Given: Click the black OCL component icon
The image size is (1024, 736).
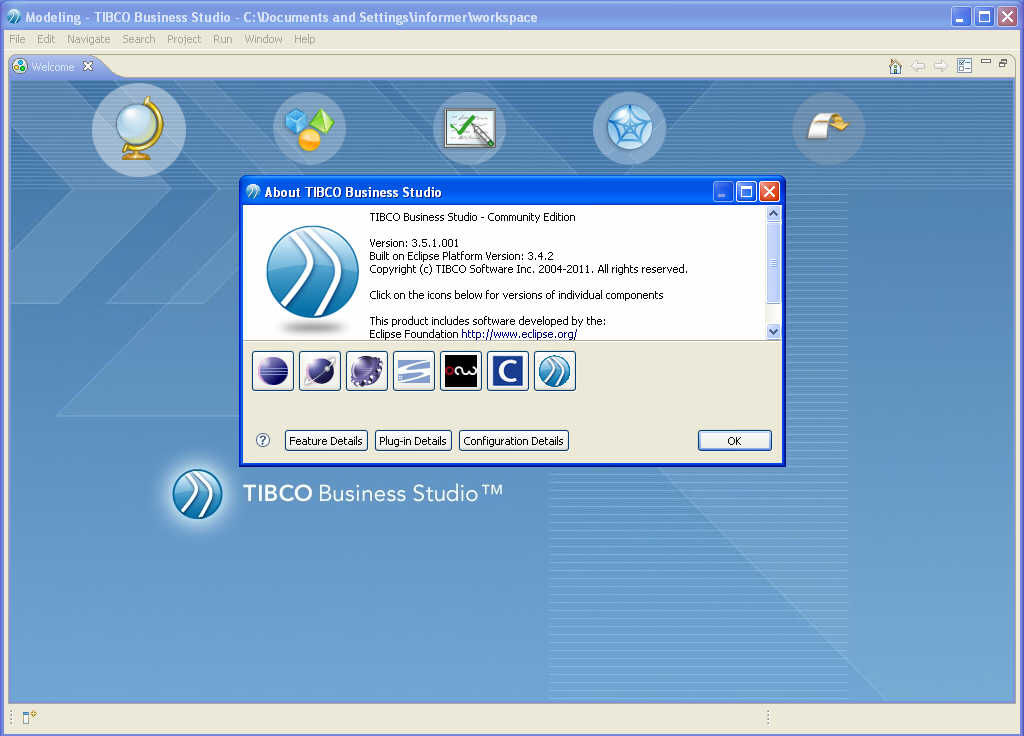Looking at the screenshot, I should click(460, 370).
